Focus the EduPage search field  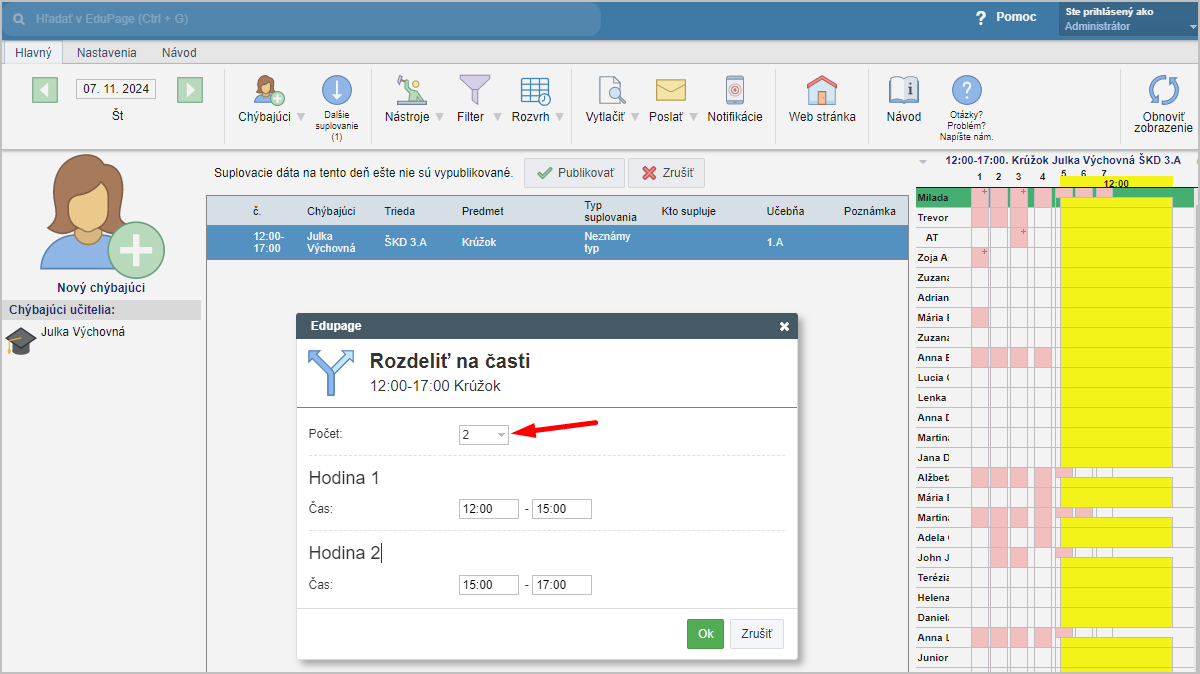point(303,19)
